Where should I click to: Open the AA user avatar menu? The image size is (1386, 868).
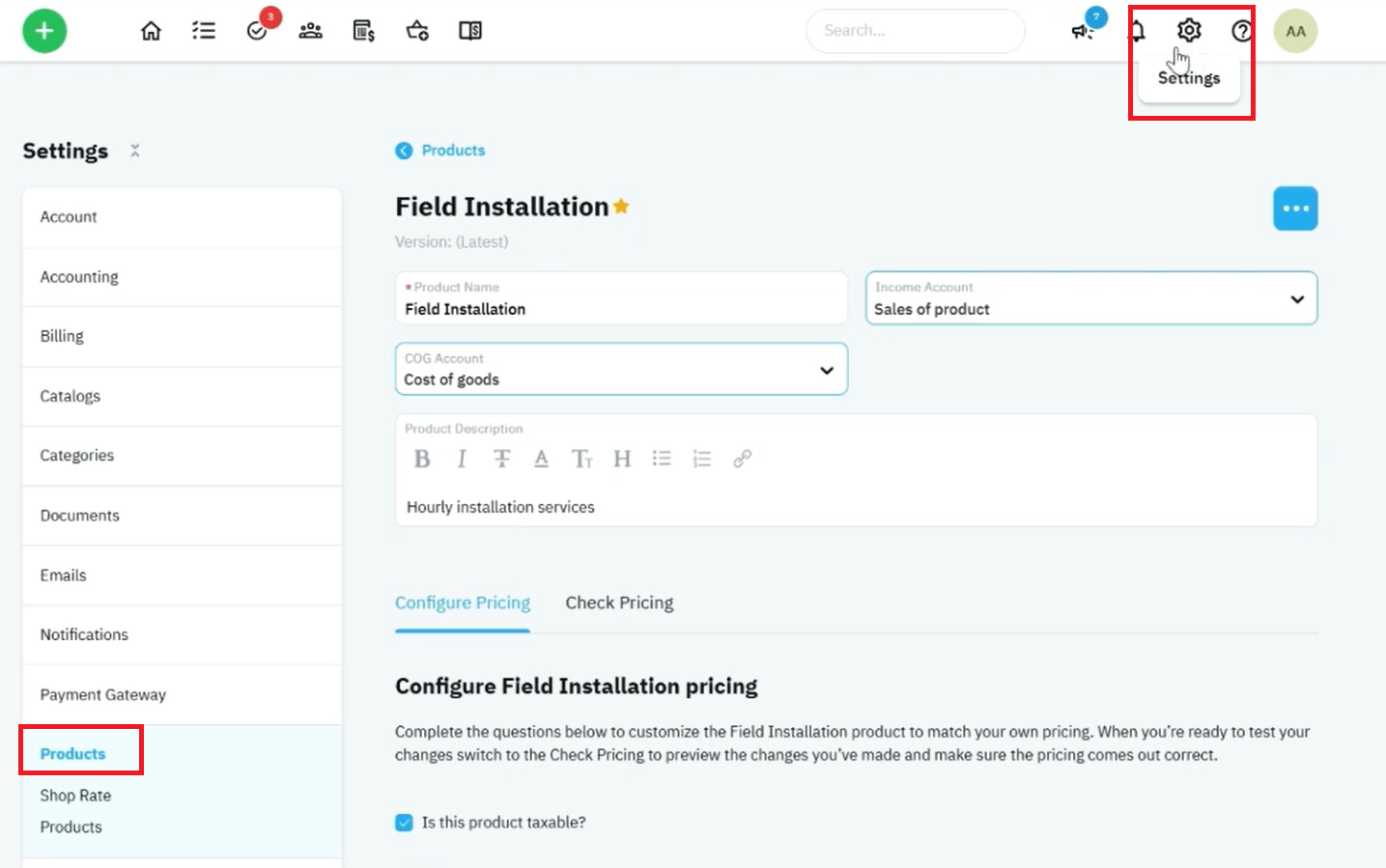point(1295,31)
